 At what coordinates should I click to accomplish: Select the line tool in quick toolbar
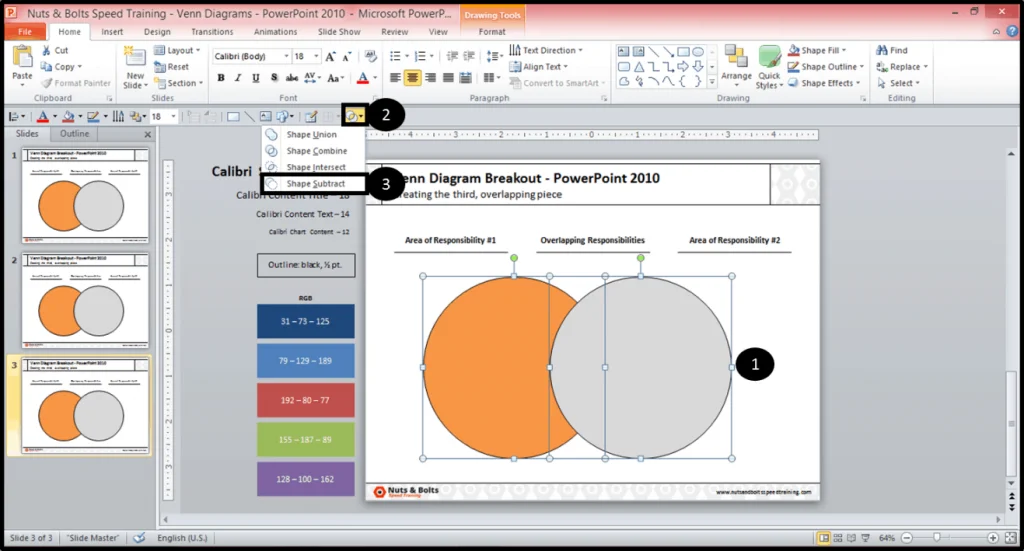249,116
